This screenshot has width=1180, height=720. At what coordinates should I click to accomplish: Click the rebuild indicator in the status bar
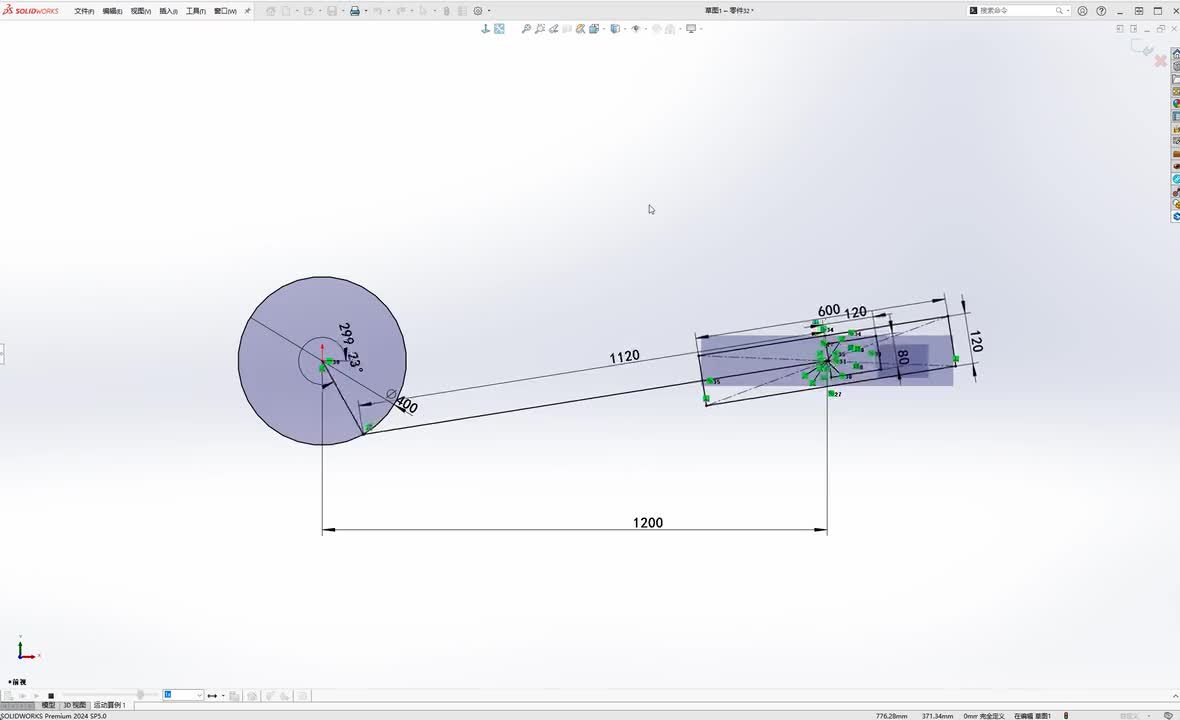[1066, 716]
